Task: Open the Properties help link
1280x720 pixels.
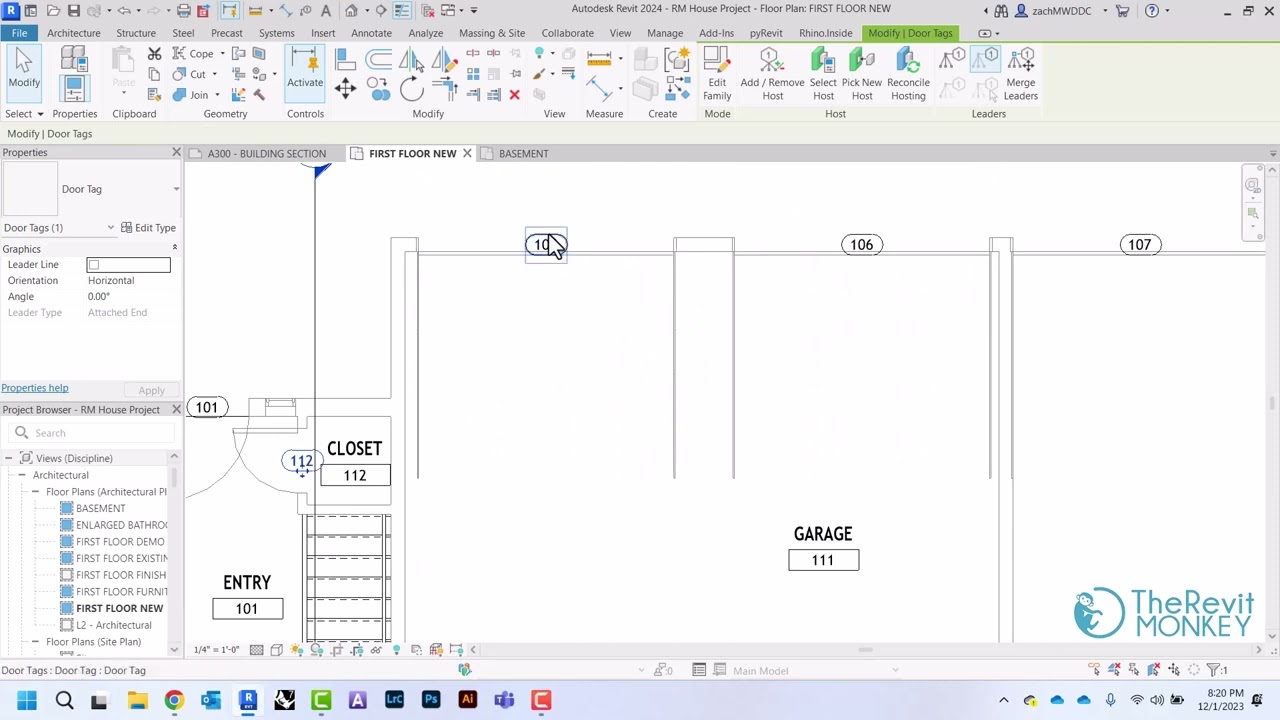Action: pos(35,388)
